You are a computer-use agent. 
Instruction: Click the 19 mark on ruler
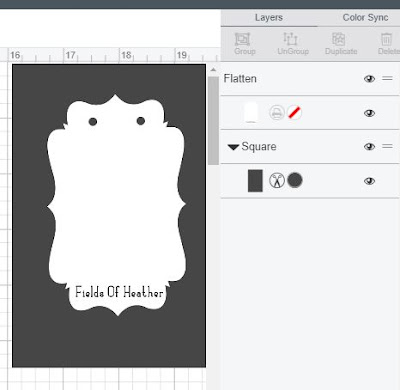[182, 55]
